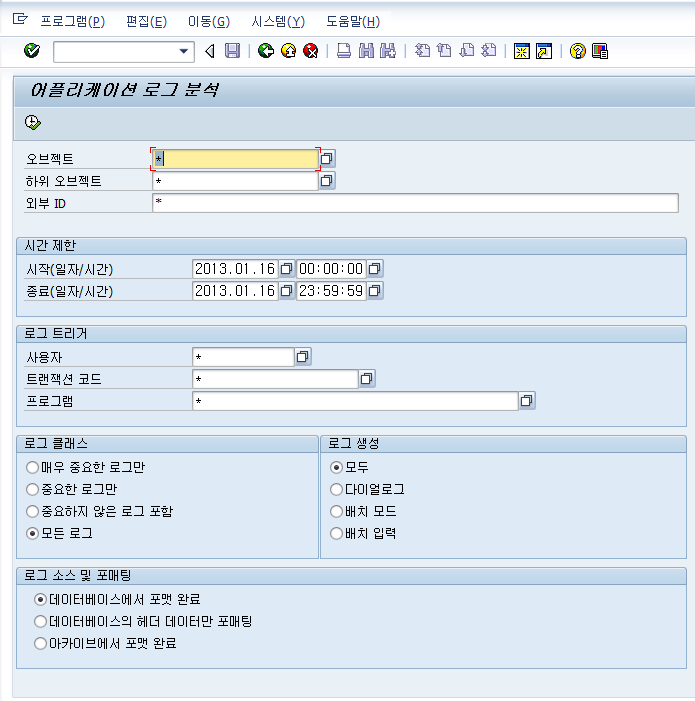Click the 종료 date field 2013.01.16
The height and width of the screenshot is (701, 695).
point(235,291)
